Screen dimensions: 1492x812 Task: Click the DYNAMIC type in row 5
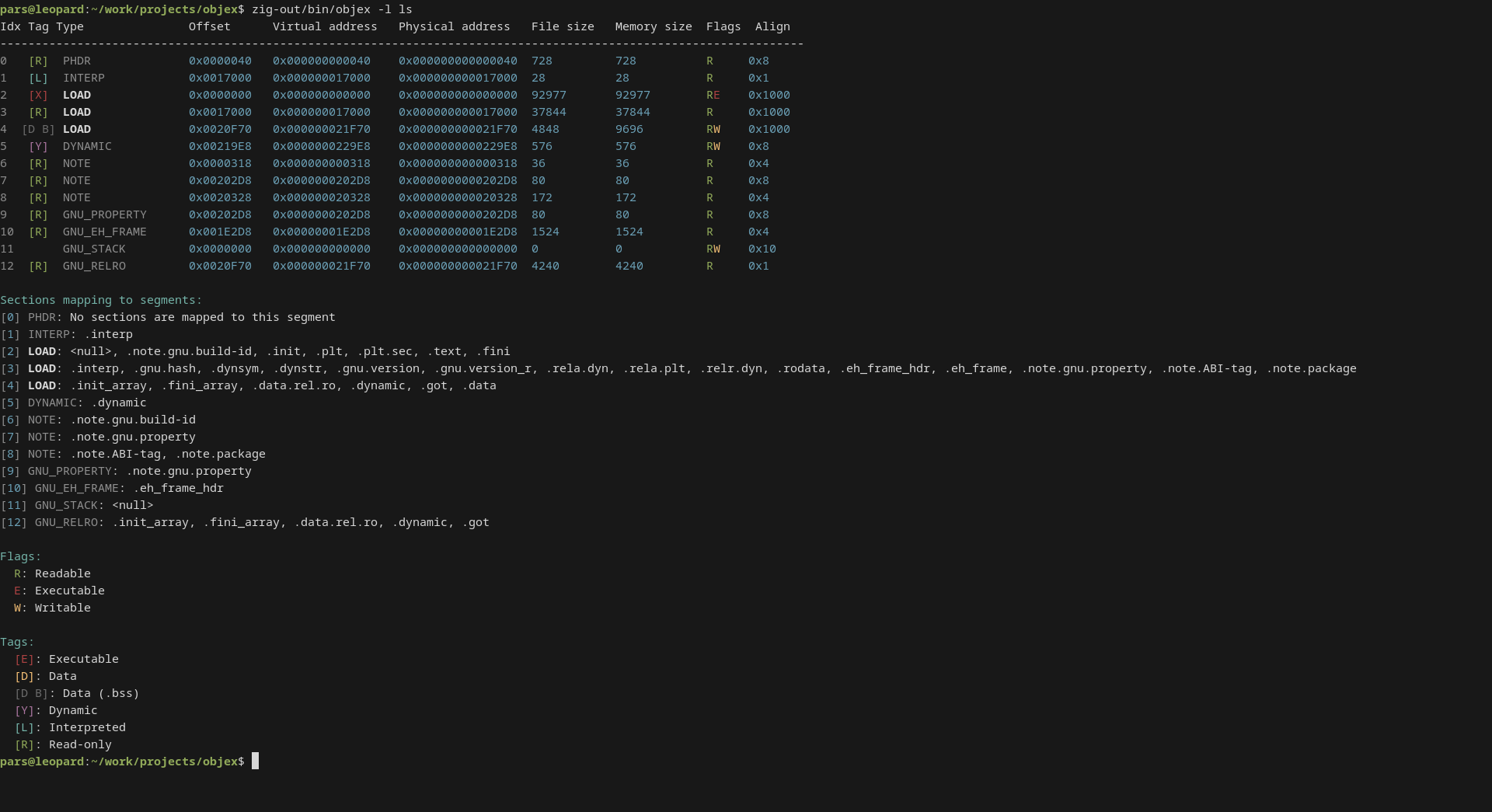[87, 146]
